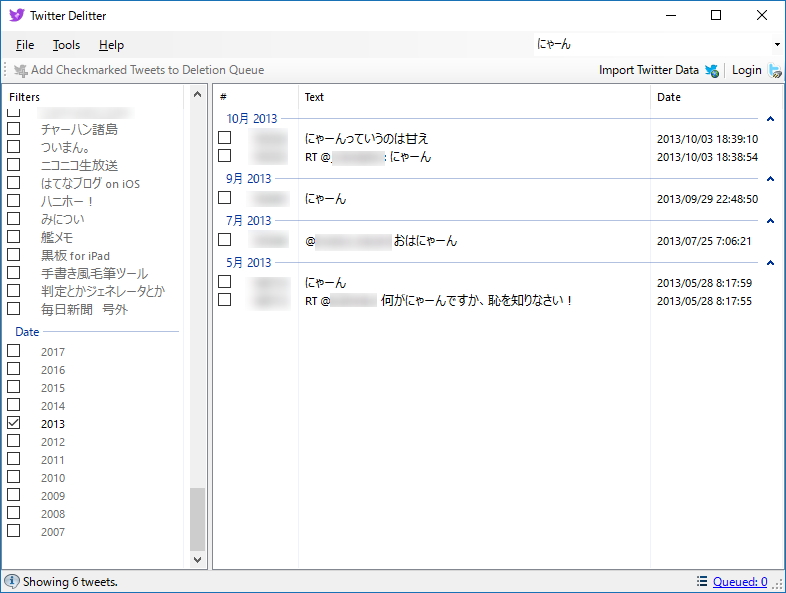Check the 毎日新聞 号外 filter
Viewport: 786px width, 593px height.
click(14, 309)
